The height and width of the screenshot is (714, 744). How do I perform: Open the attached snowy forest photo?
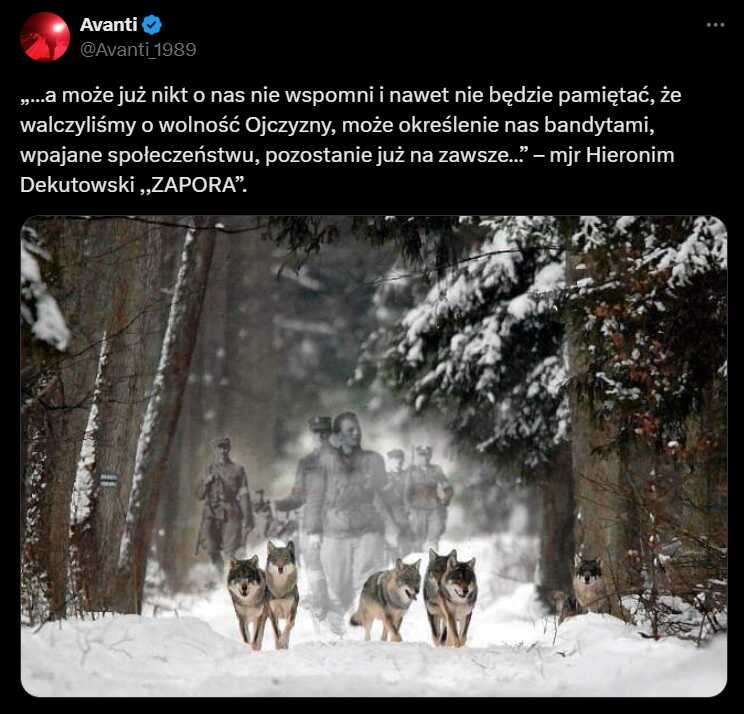point(374,456)
